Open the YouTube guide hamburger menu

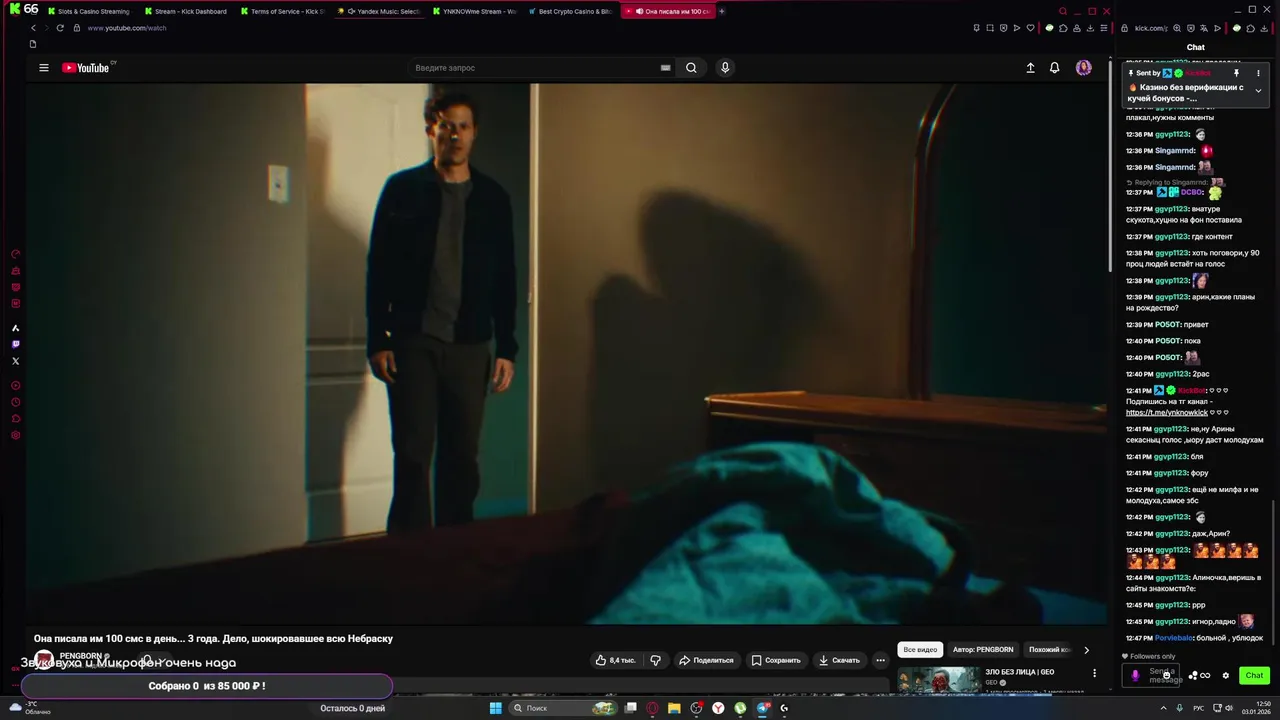click(x=44, y=68)
